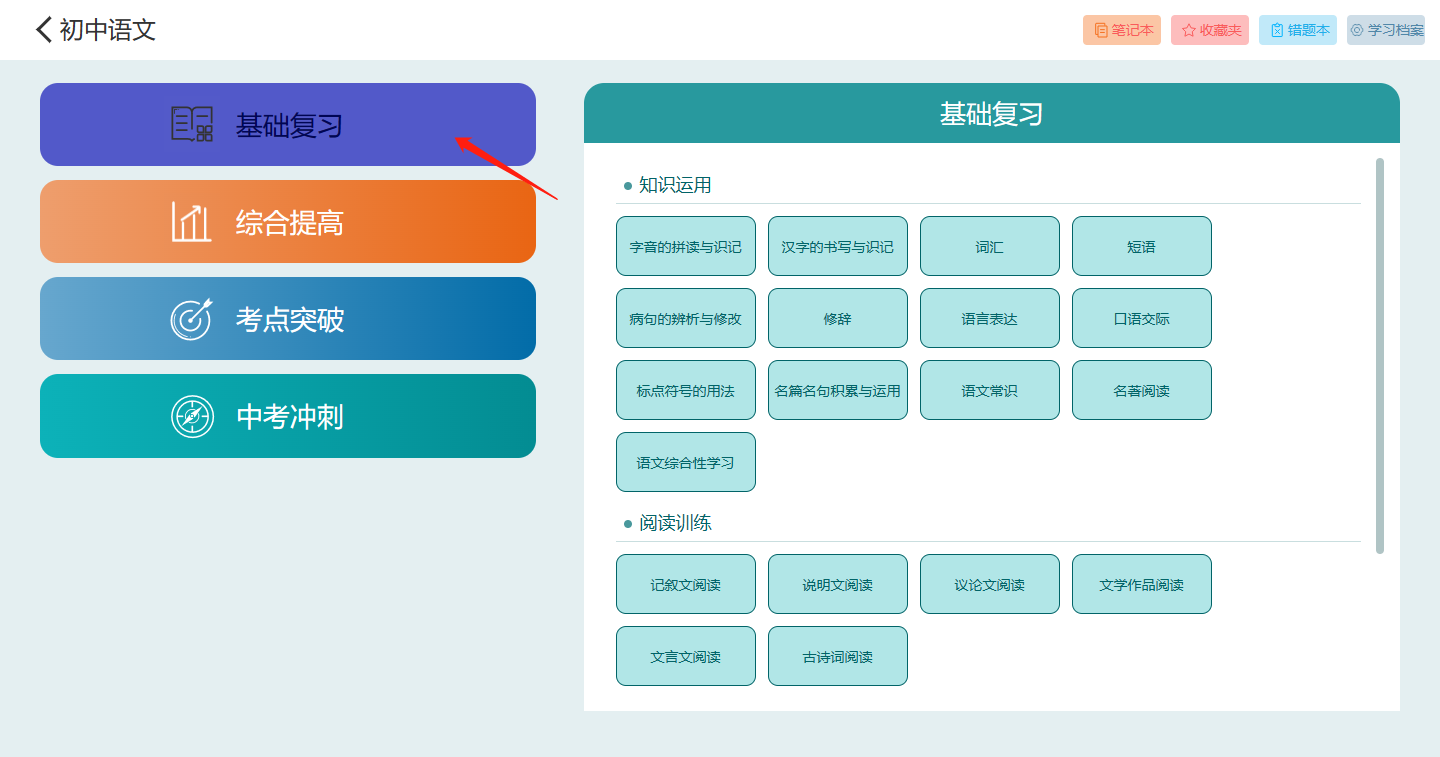
Task: Switch to the 中考冲刺 section
Action: [289, 416]
